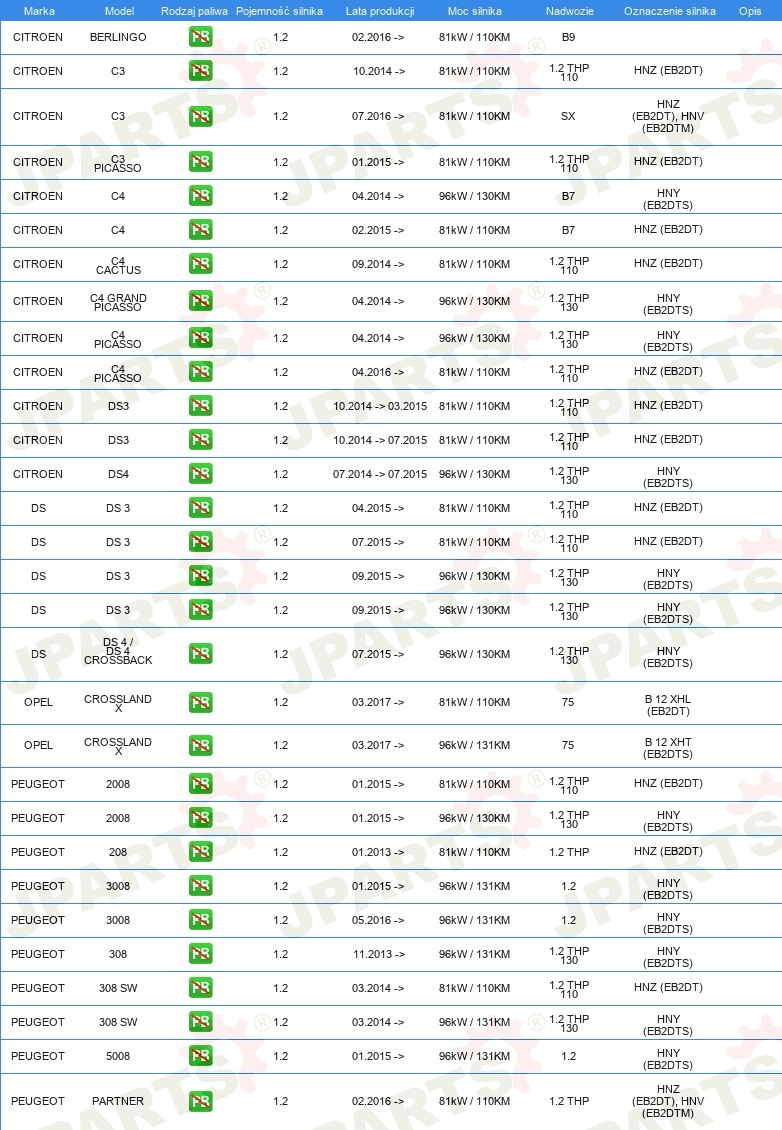Click the Nadwozie column header

[x=569, y=11]
